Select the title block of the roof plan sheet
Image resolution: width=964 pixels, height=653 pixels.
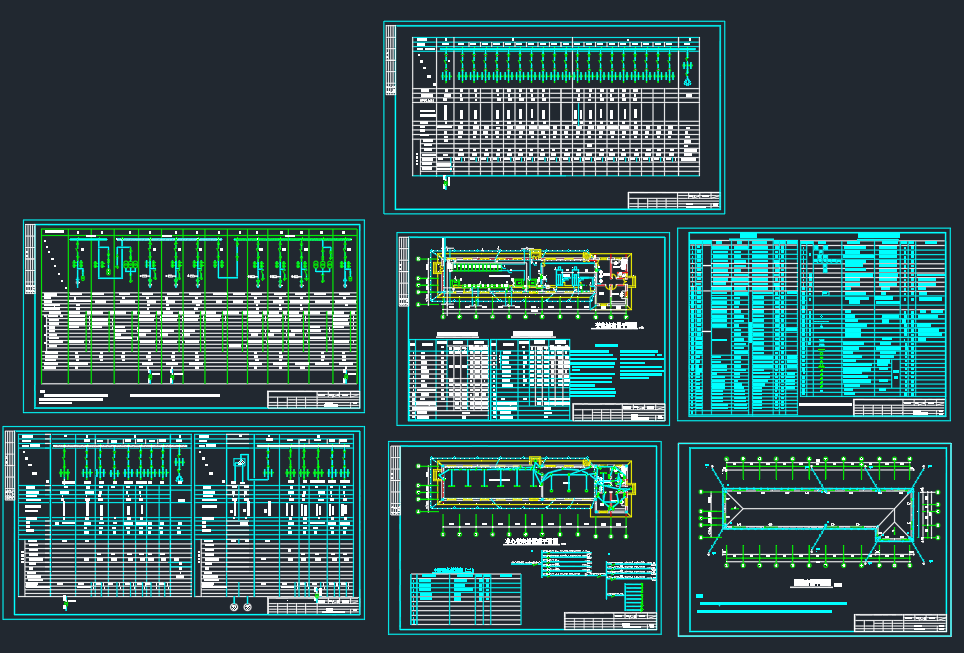[x=900, y=622]
